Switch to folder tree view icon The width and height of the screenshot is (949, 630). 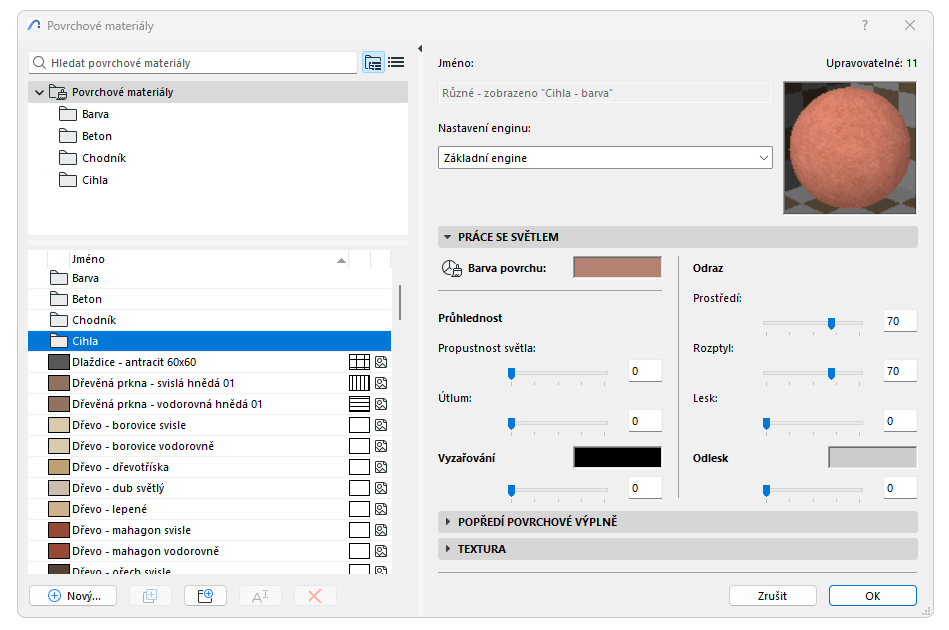tap(373, 62)
